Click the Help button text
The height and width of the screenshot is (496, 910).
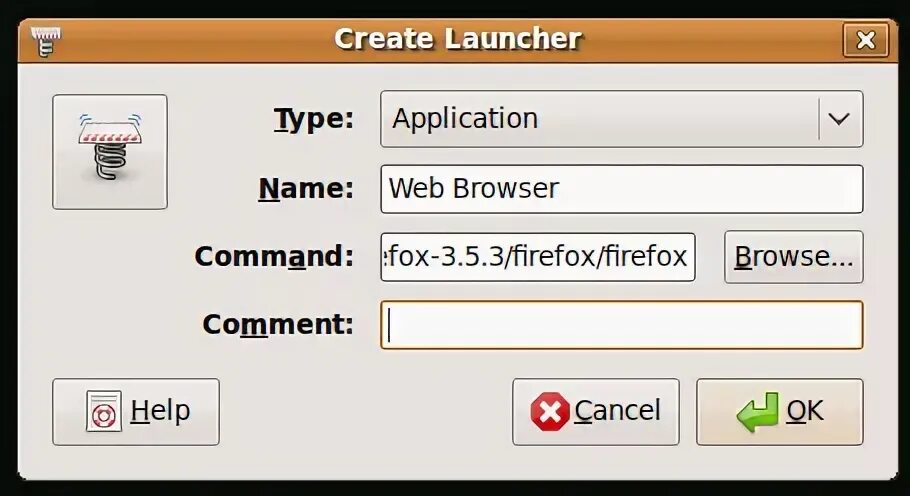(x=160, y=411)
